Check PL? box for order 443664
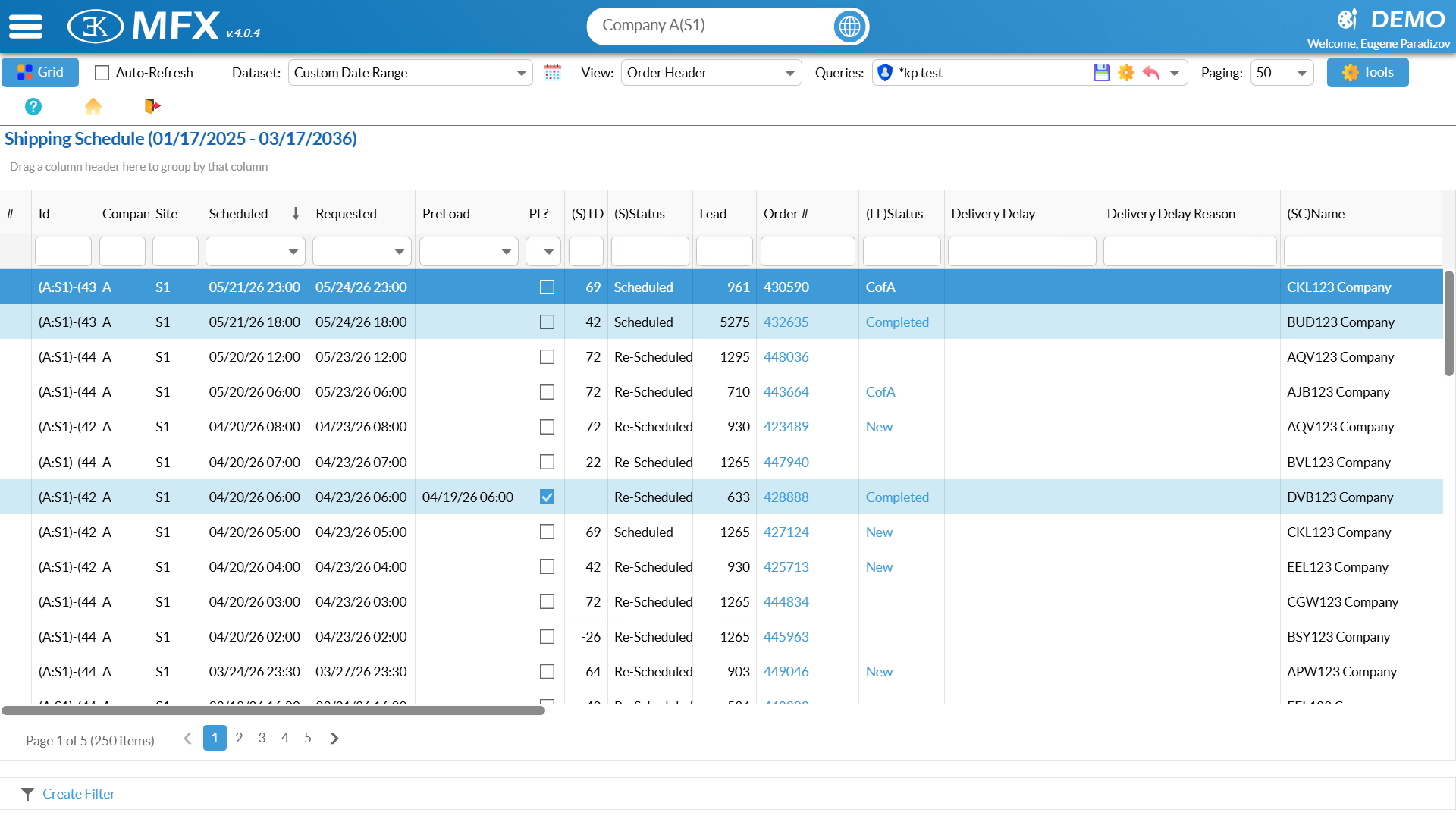 tap(547, 392)
